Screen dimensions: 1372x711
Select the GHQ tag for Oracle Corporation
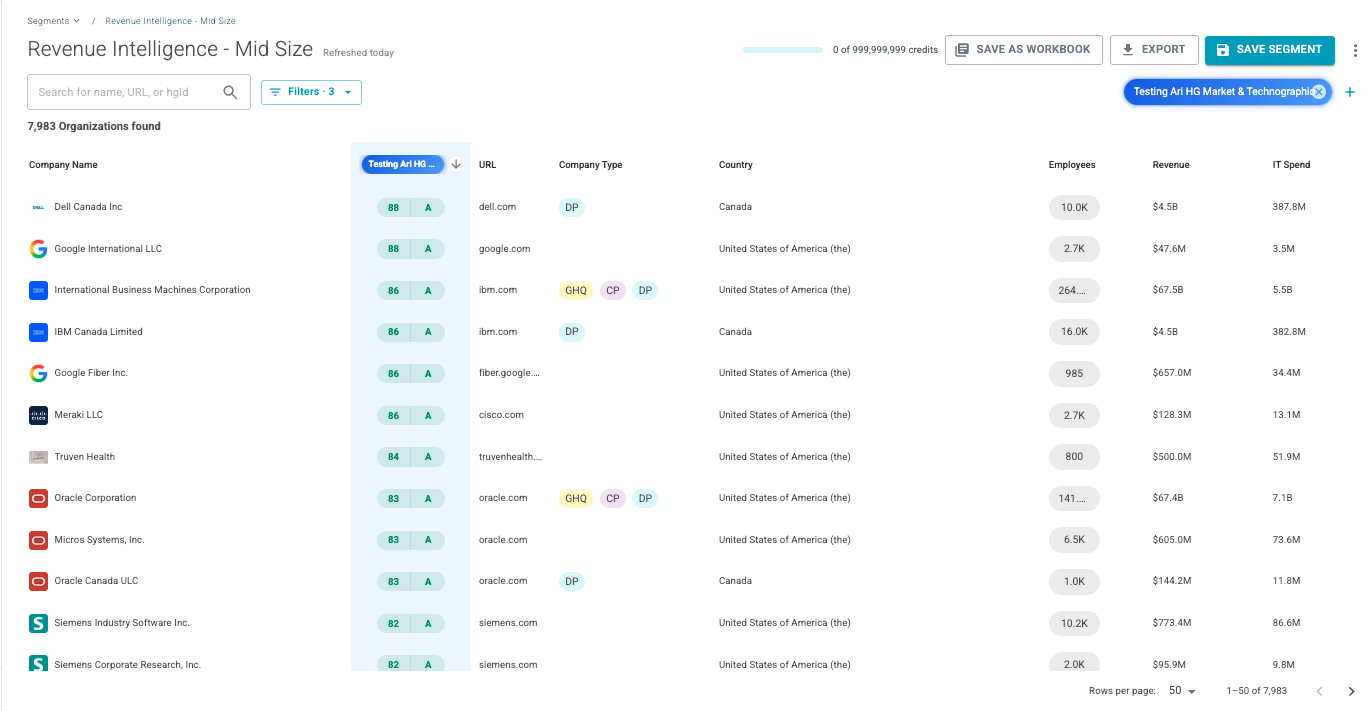pos(576,498)
